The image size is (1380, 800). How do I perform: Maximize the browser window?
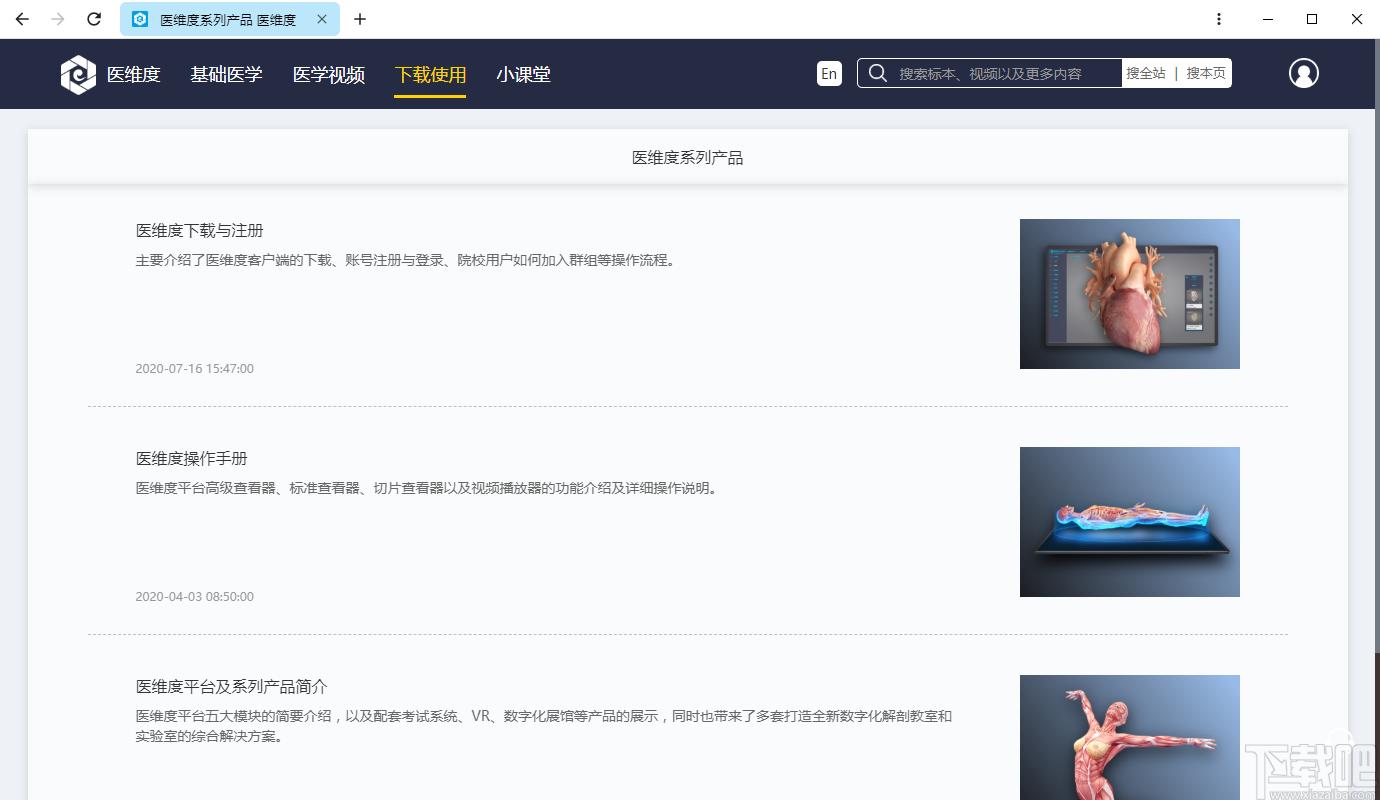(1312, 19)
